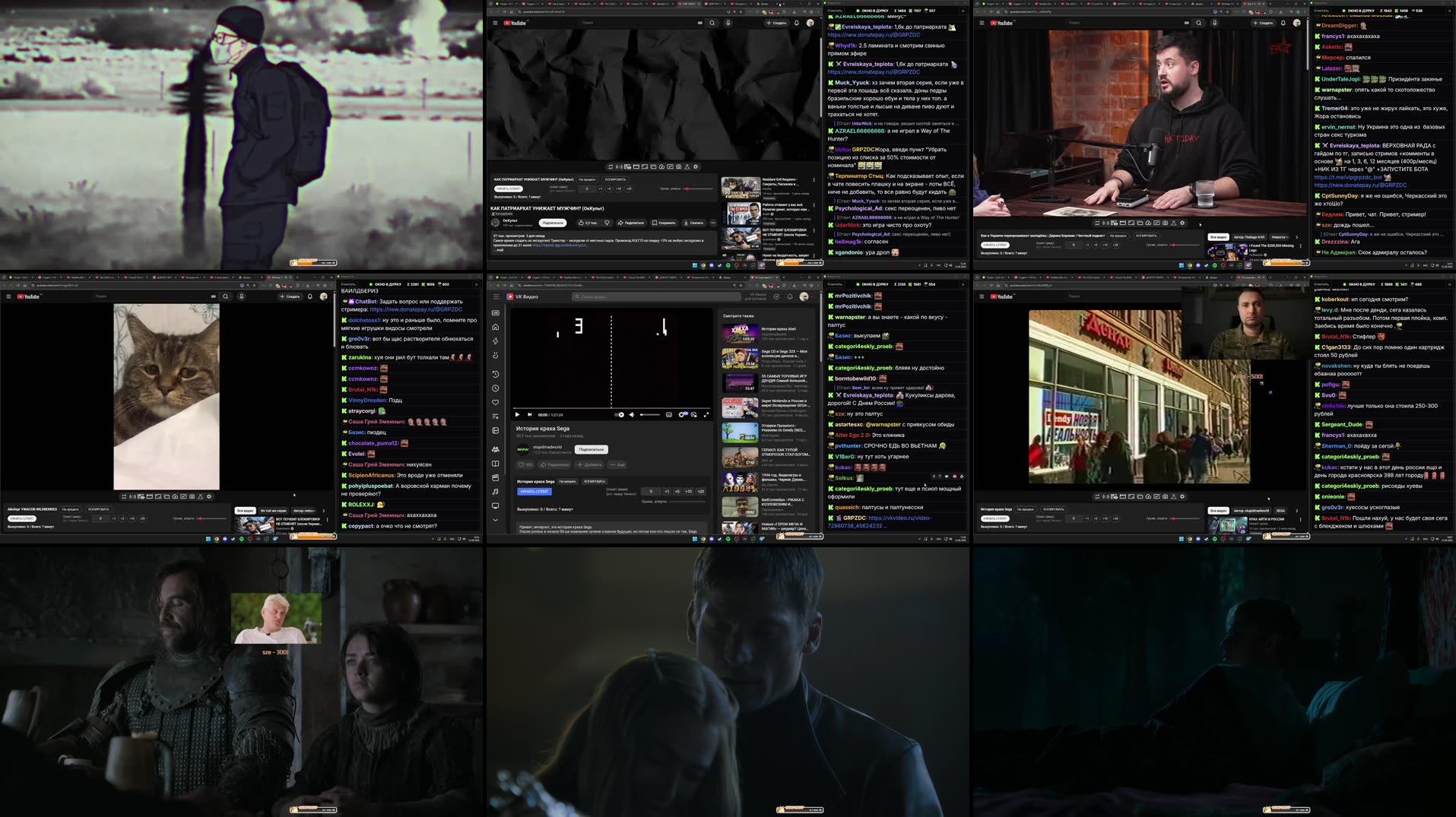Open YouTube notifications bell in patriarchy video panel
Screen dimensions: 1456x817
coord(797,23)
